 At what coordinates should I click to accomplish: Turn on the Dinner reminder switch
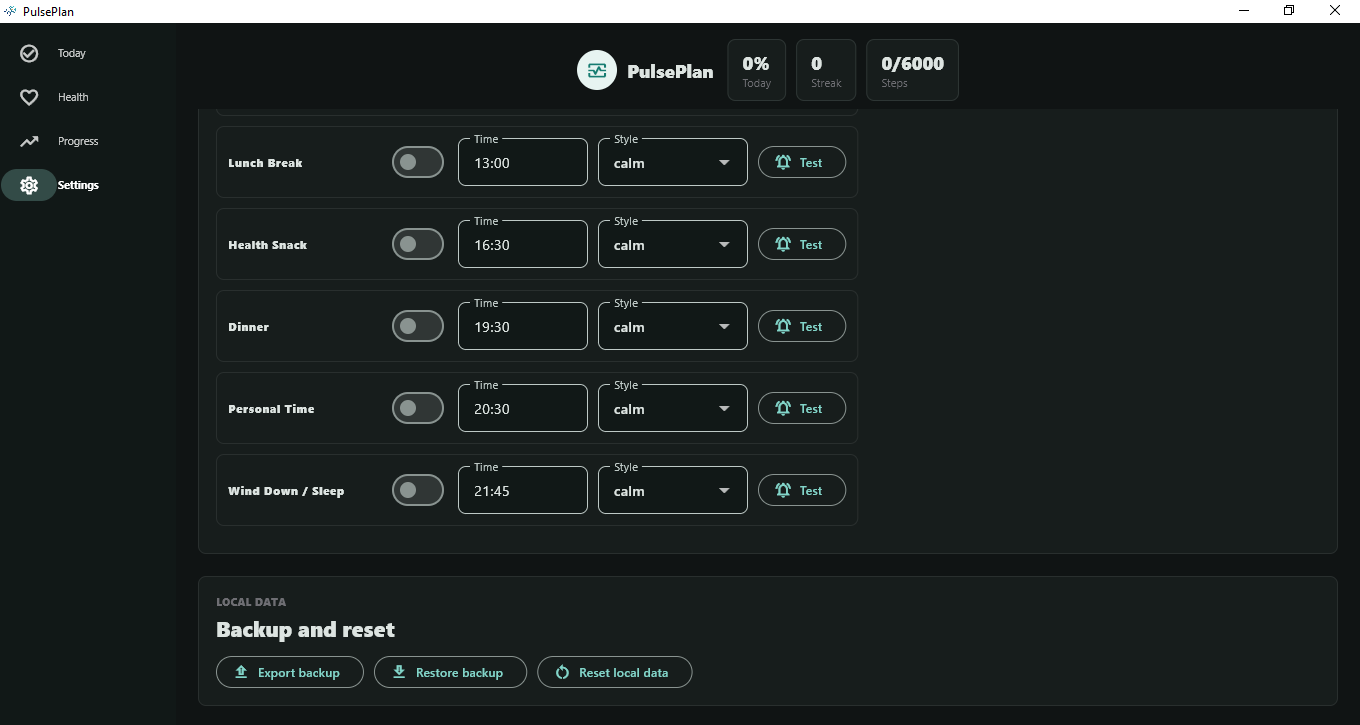418,326
